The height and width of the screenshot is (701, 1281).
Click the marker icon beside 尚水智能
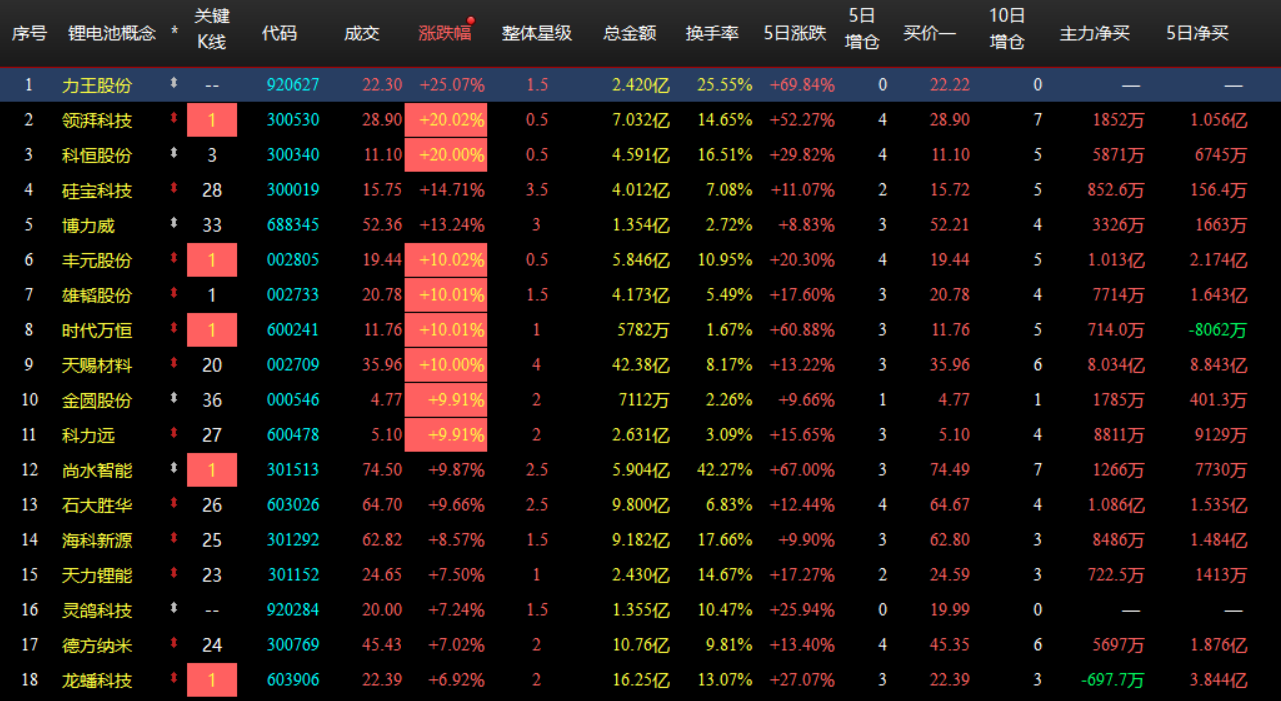(x=175, y=469)
